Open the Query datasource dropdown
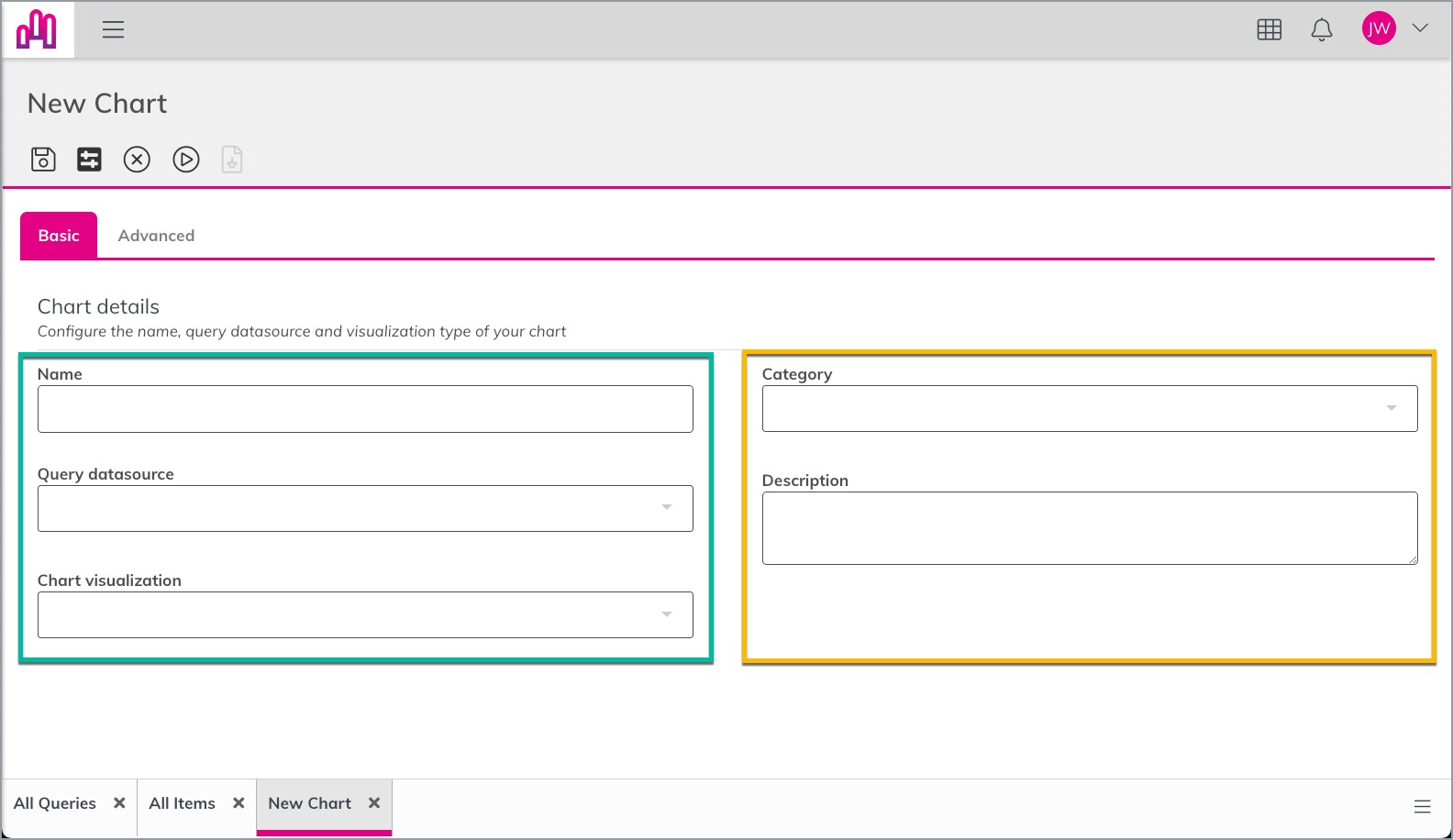 [365, 508]
